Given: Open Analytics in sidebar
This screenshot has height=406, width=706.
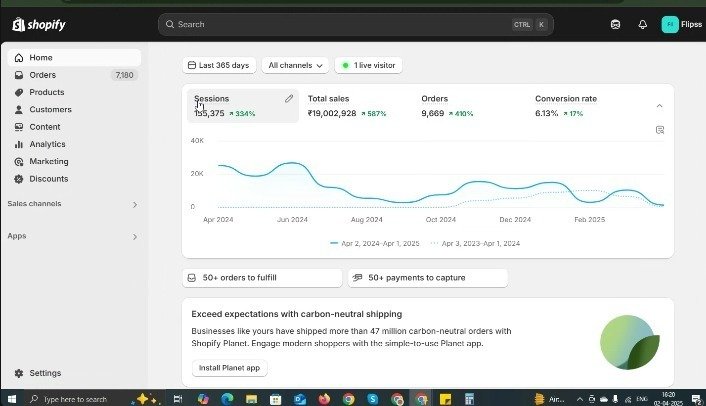Looking at the screenshot, I should [x=47, y=144].
